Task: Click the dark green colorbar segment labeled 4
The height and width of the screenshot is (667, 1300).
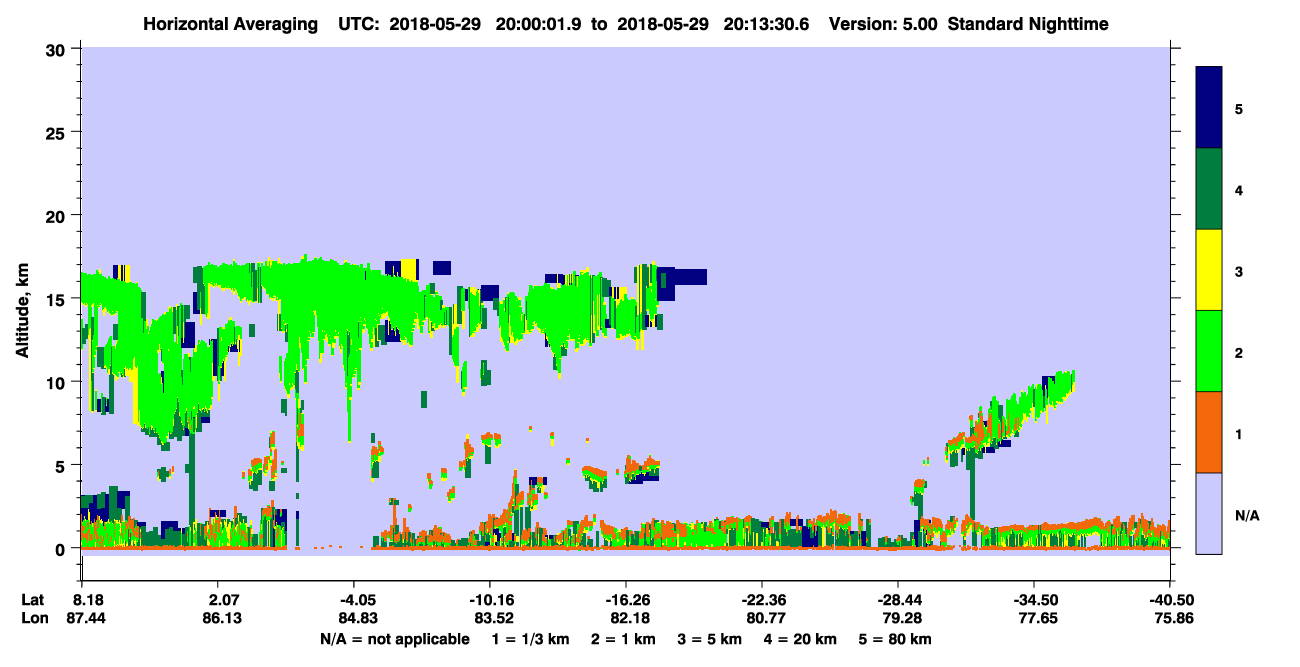Action: [1209, 189]
